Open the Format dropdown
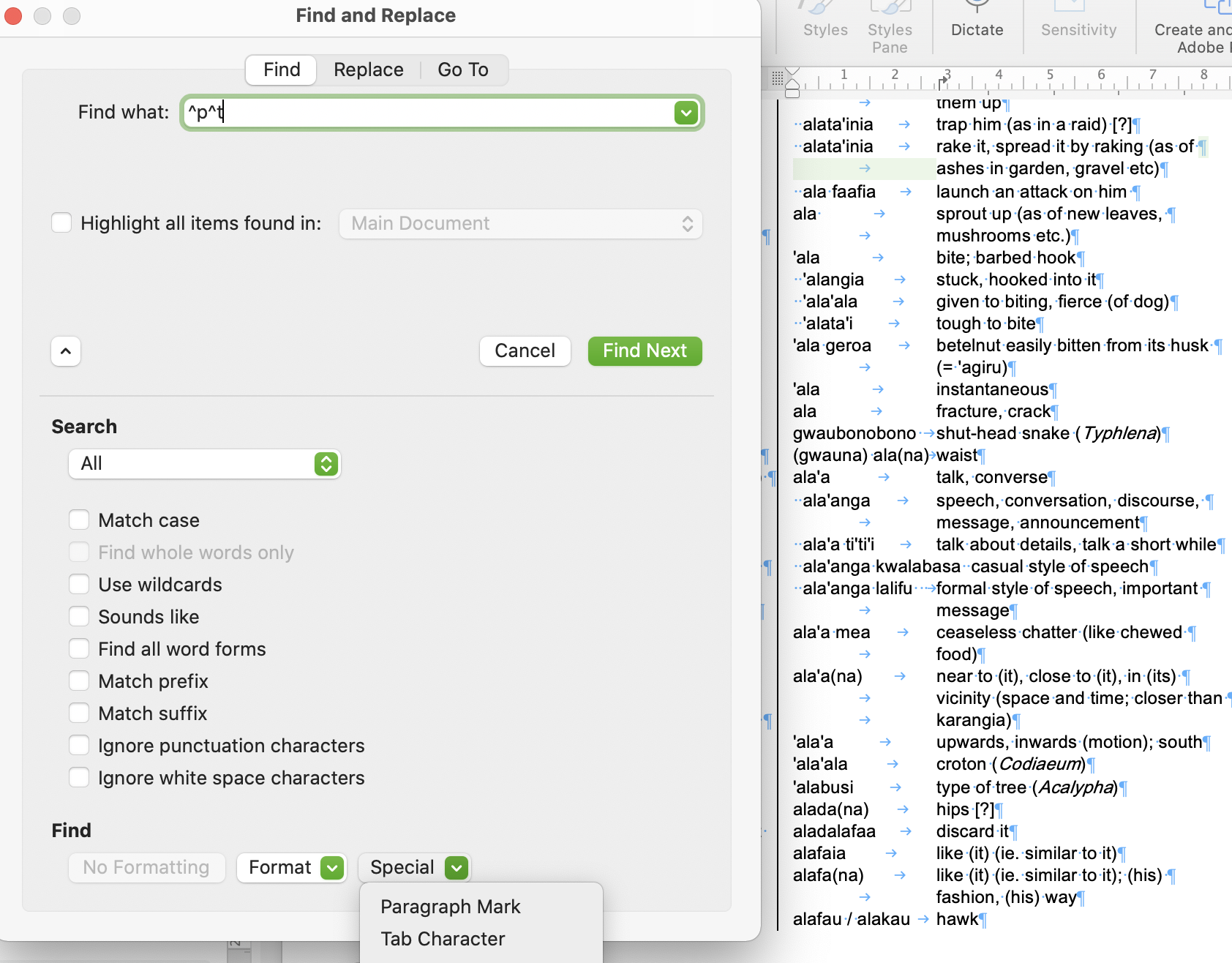The height and width of the screenshot is (963, 1232). 291,867
